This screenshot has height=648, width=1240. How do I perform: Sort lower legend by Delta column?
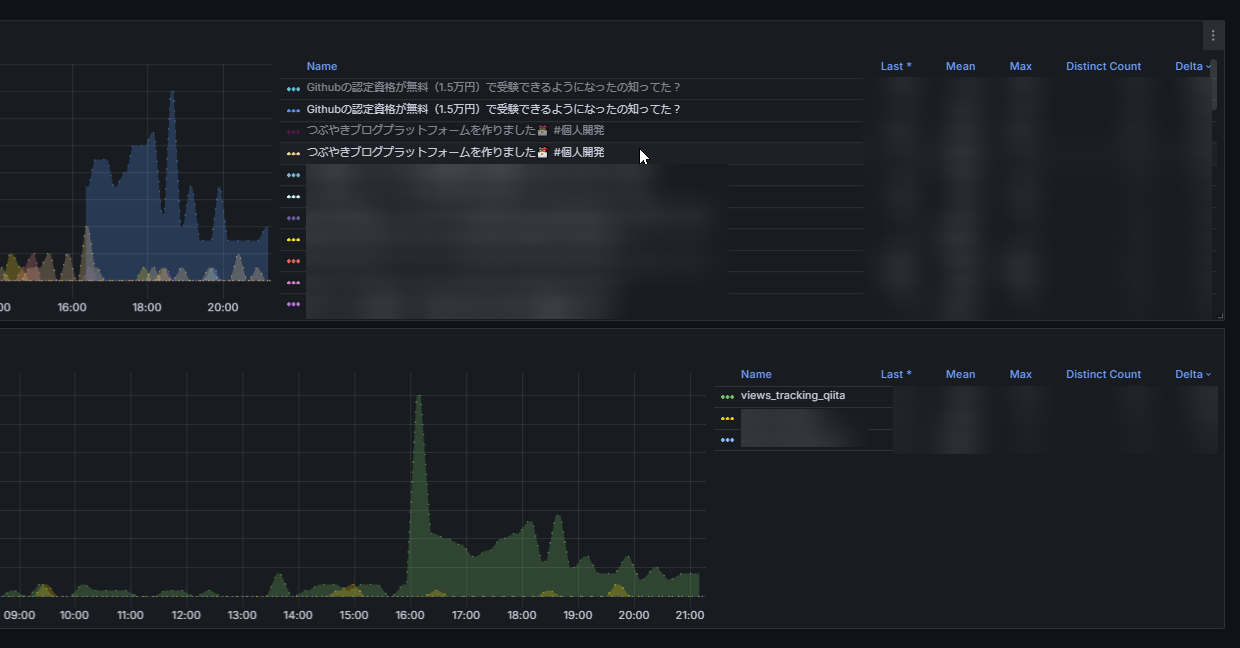(x=1189, y=375)
